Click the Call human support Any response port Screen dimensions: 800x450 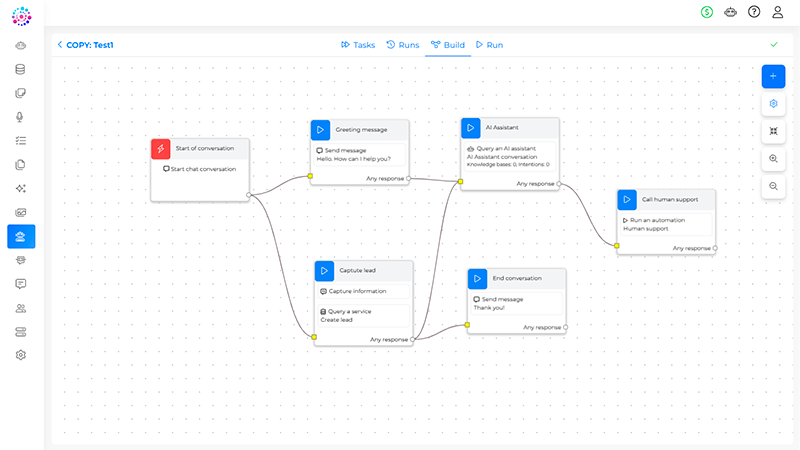715,248
